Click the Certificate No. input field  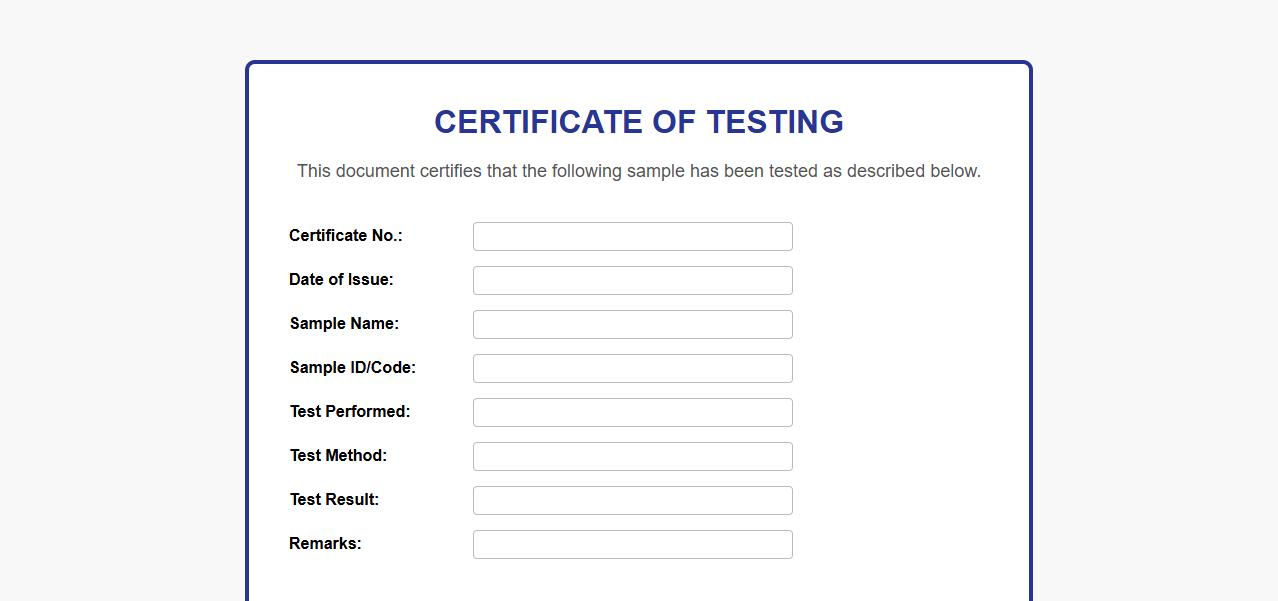632,237
